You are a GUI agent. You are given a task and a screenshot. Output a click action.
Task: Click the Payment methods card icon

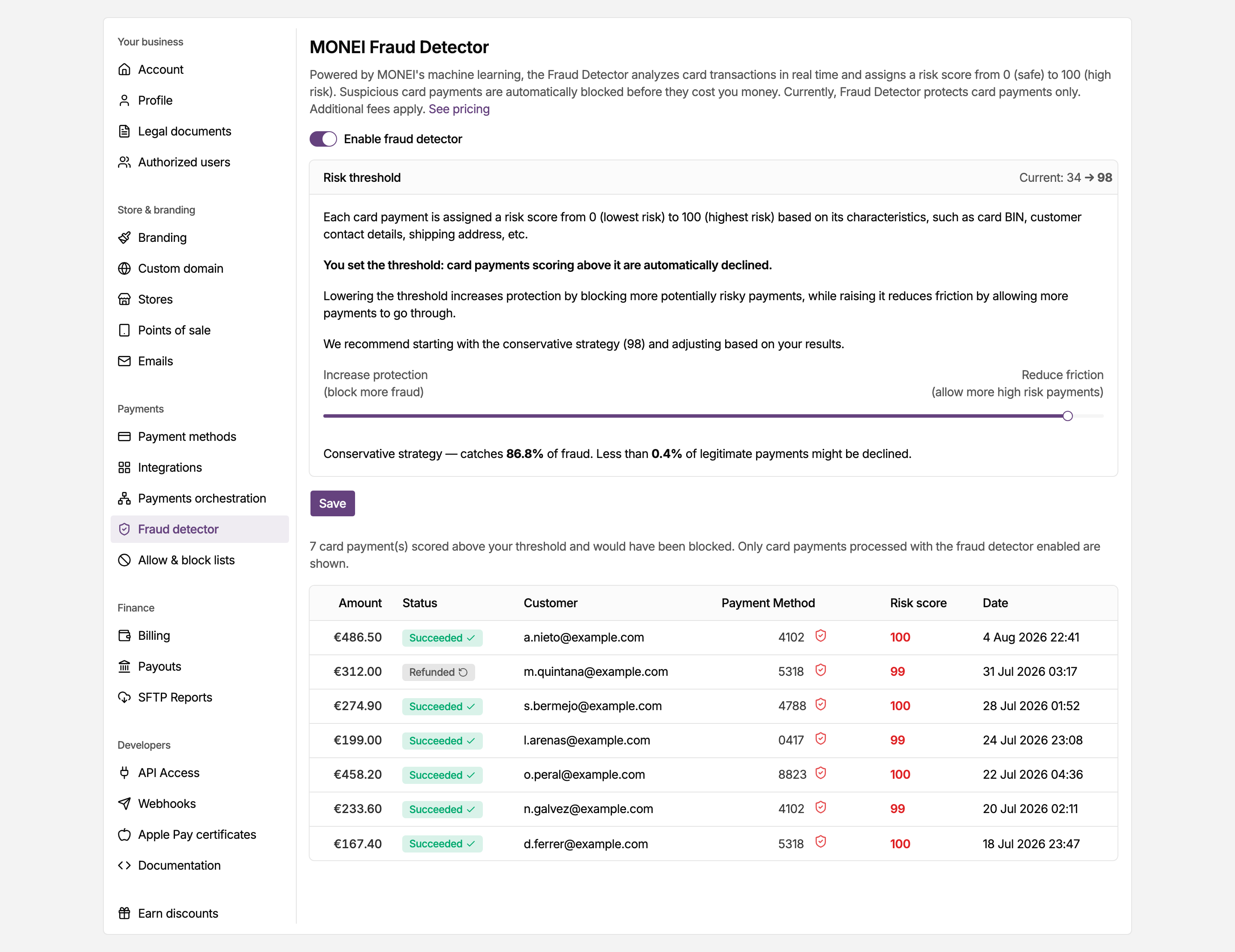click(124, 437)
